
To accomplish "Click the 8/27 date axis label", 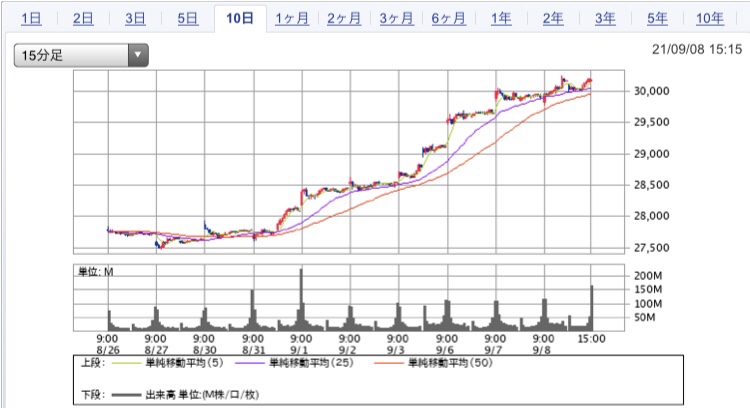I will pos(156,350).
